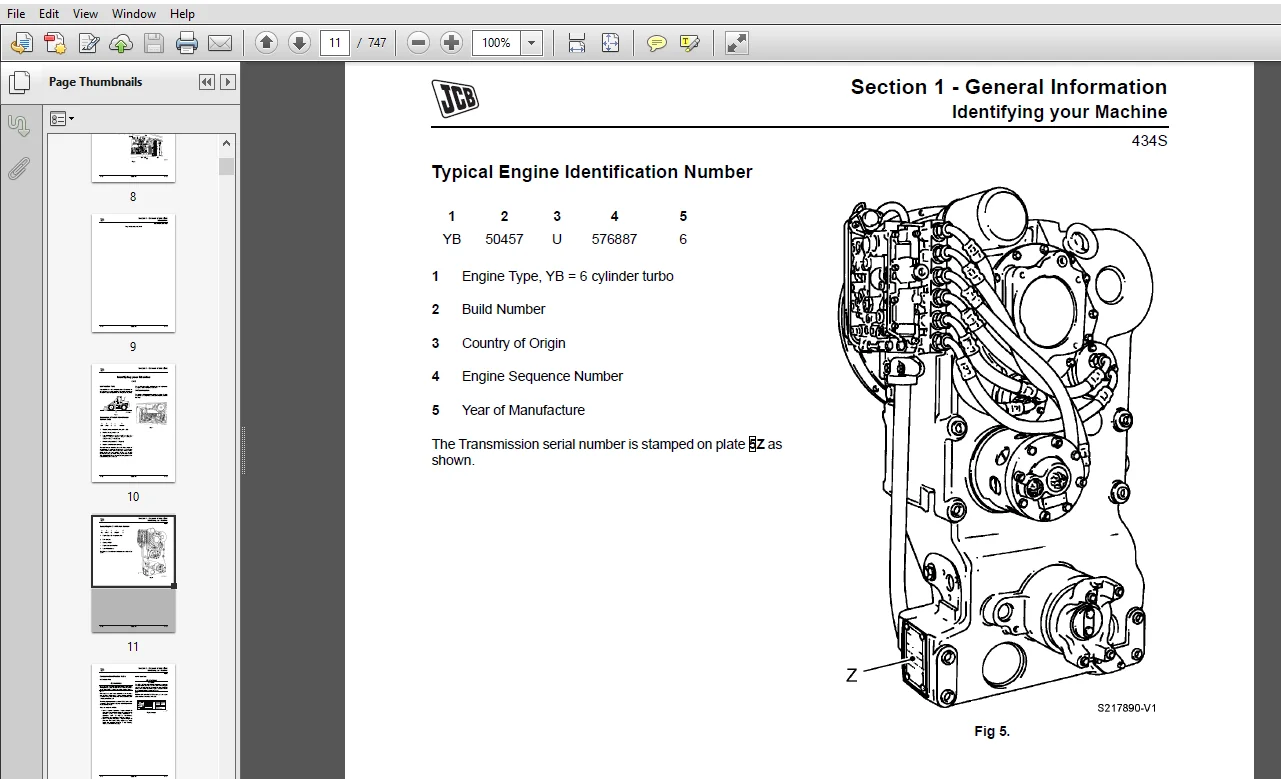Open the Bookmarks/Destinations navigation icon
1281x779 pixels.
point(19,126)
